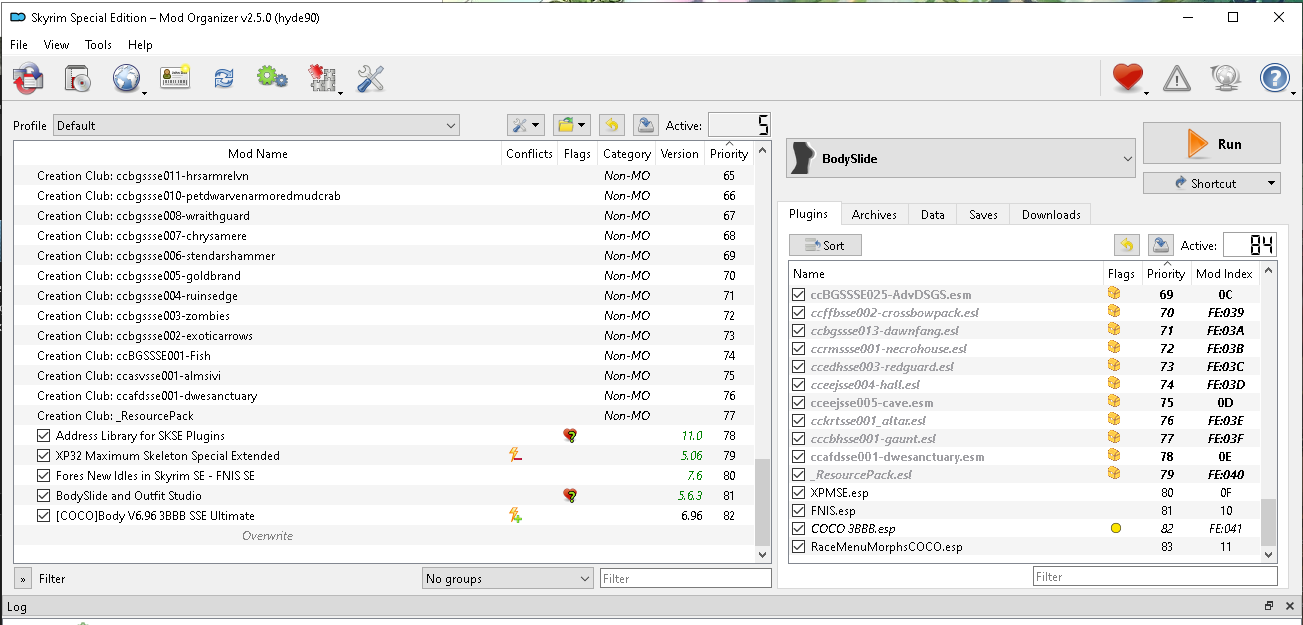Click the flag icon on BodySlide row
The width and height of the screenshot is (1303, 625).
click(x=570, y=496)
